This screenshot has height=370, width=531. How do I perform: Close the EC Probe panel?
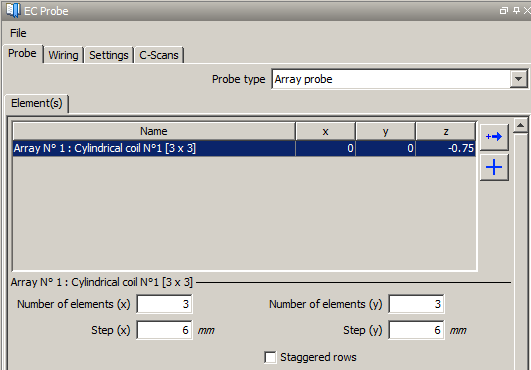tap(527, 11)
